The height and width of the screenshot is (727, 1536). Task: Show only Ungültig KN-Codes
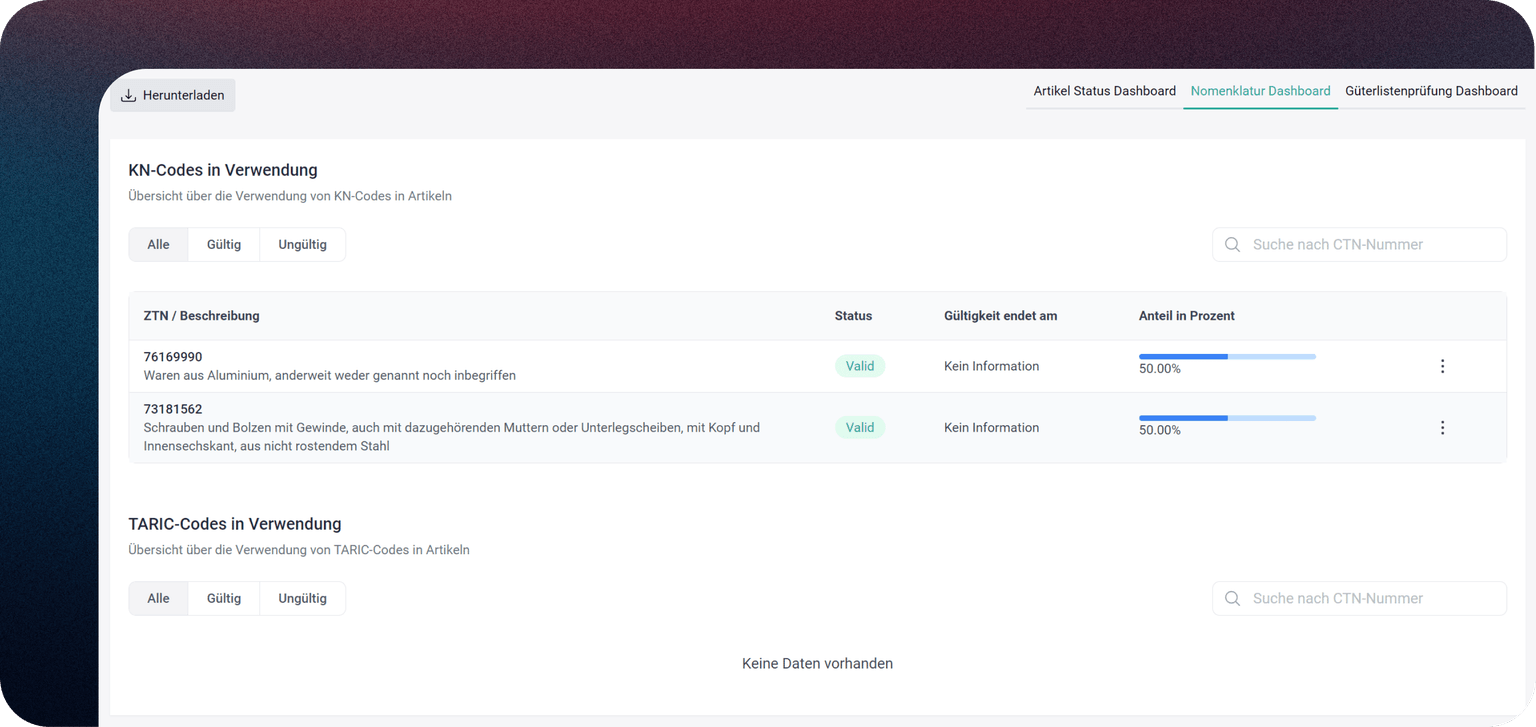point(302,244)
